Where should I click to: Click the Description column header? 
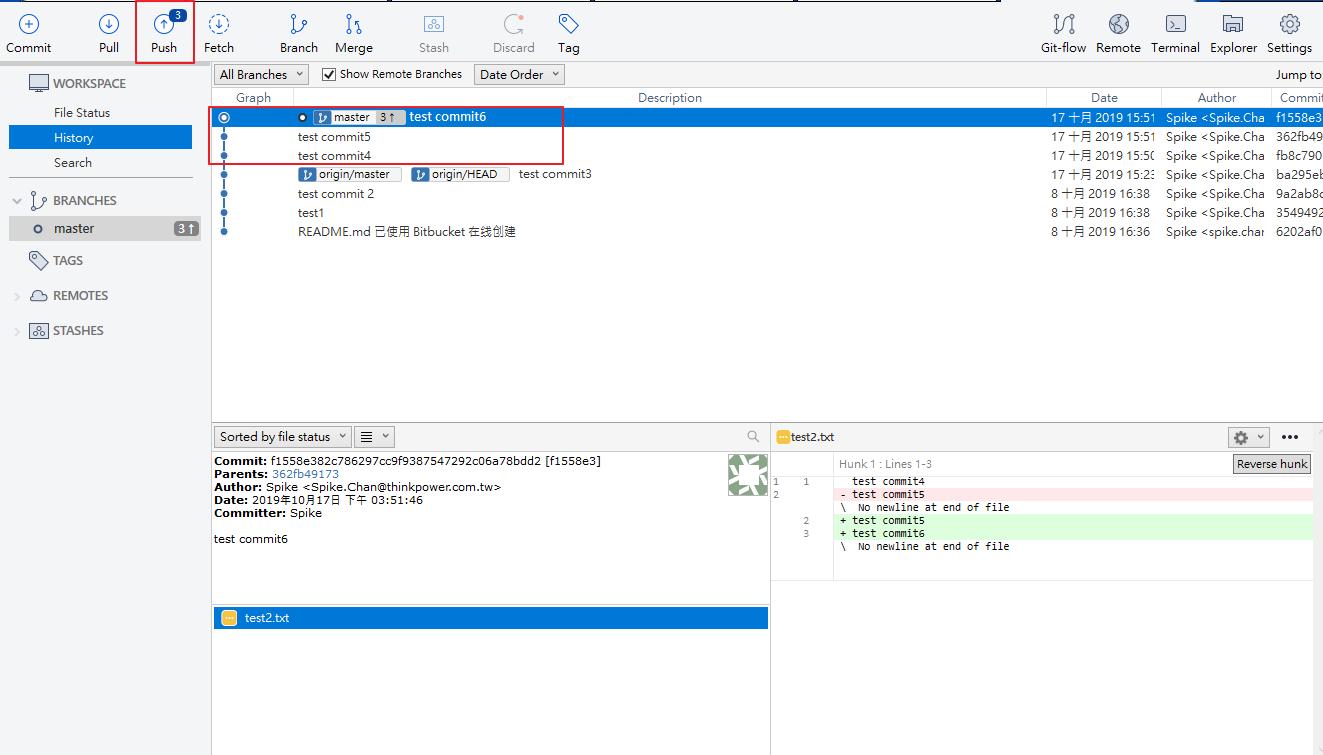(x=670, y=97)
